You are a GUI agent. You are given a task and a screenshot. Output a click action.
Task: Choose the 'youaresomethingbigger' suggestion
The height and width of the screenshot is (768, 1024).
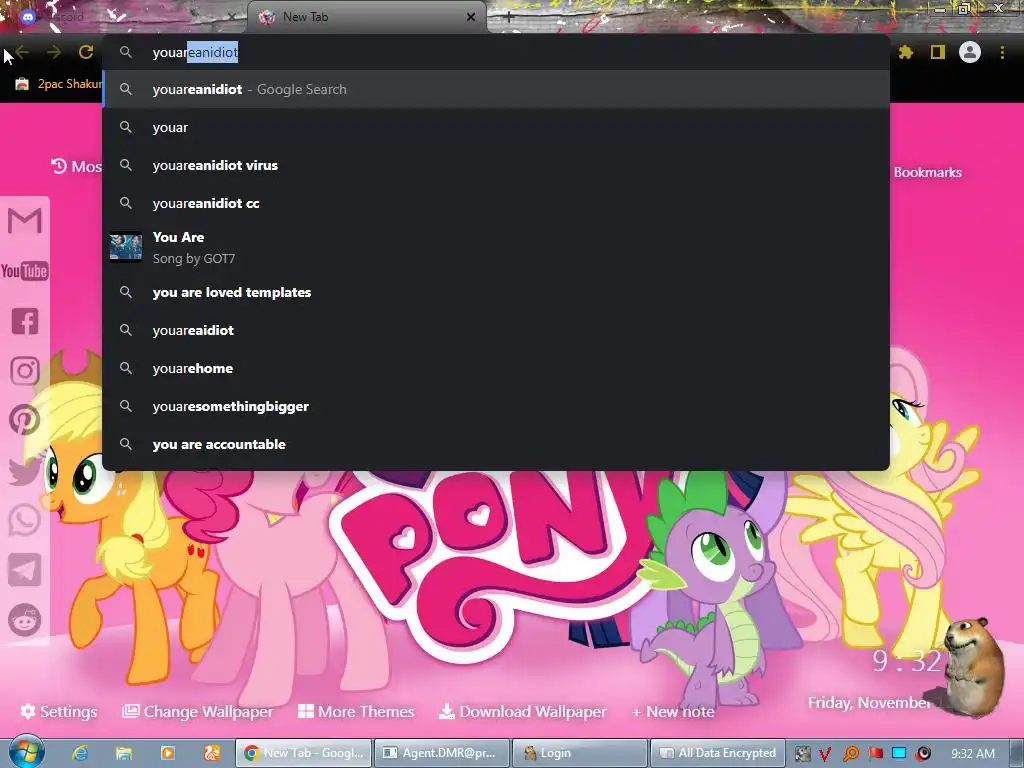(x=496, y=406)
